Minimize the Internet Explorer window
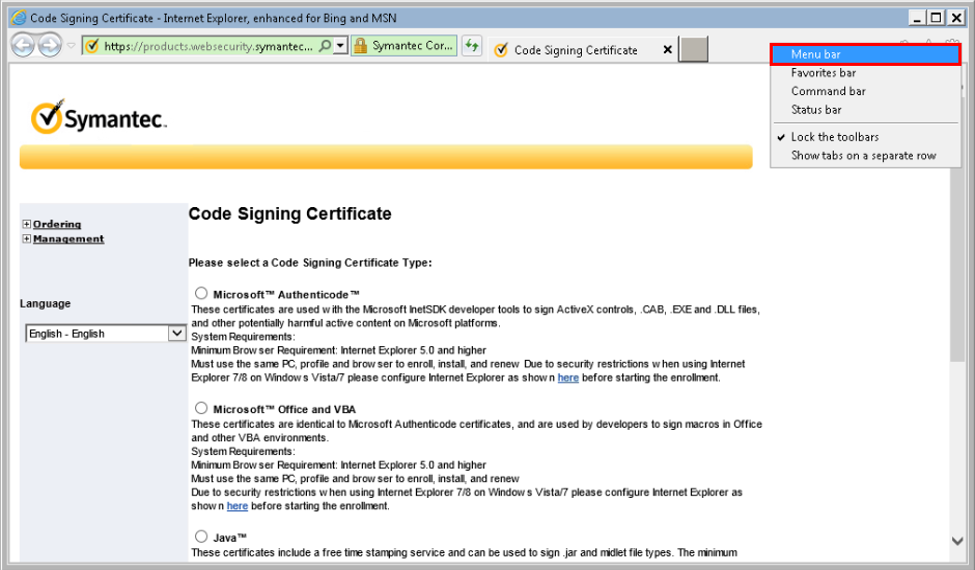This screenshot has width=975, height=570. click(917, 18)
